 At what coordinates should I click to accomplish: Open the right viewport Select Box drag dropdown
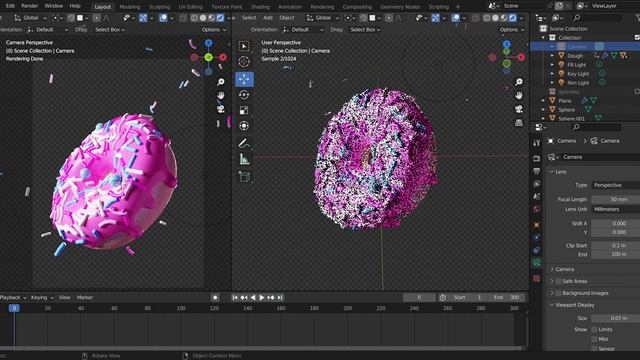(x=365, y=30)
